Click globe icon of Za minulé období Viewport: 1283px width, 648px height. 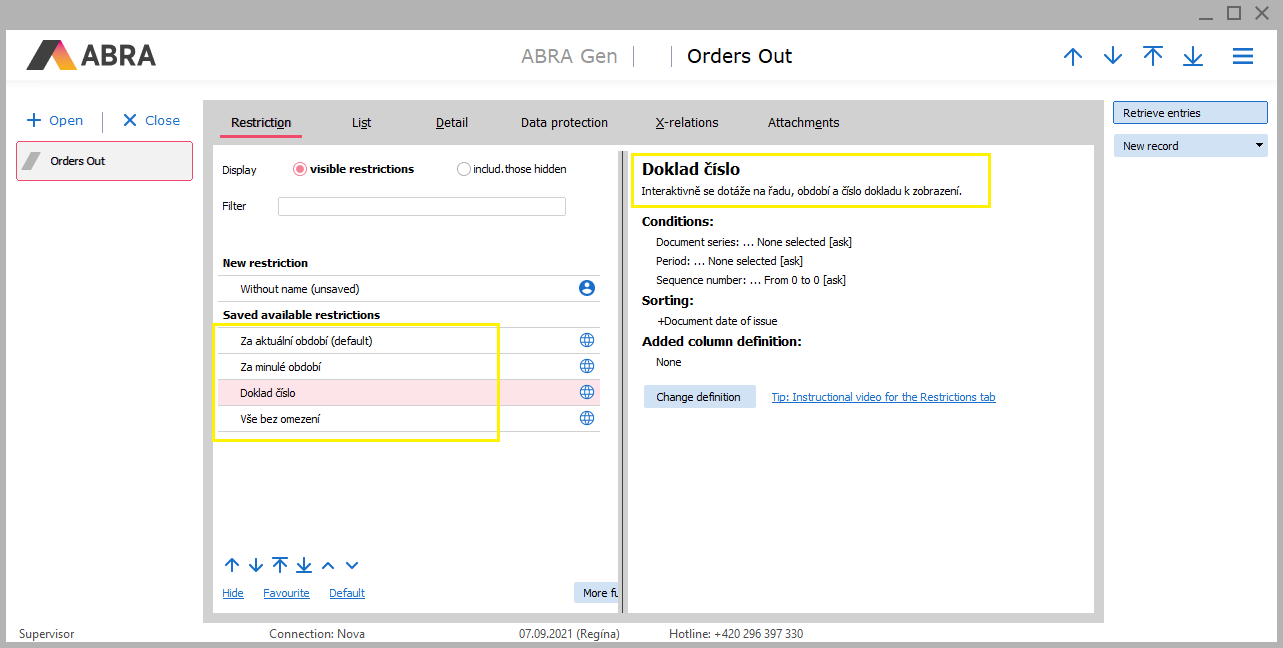[587, 366]
